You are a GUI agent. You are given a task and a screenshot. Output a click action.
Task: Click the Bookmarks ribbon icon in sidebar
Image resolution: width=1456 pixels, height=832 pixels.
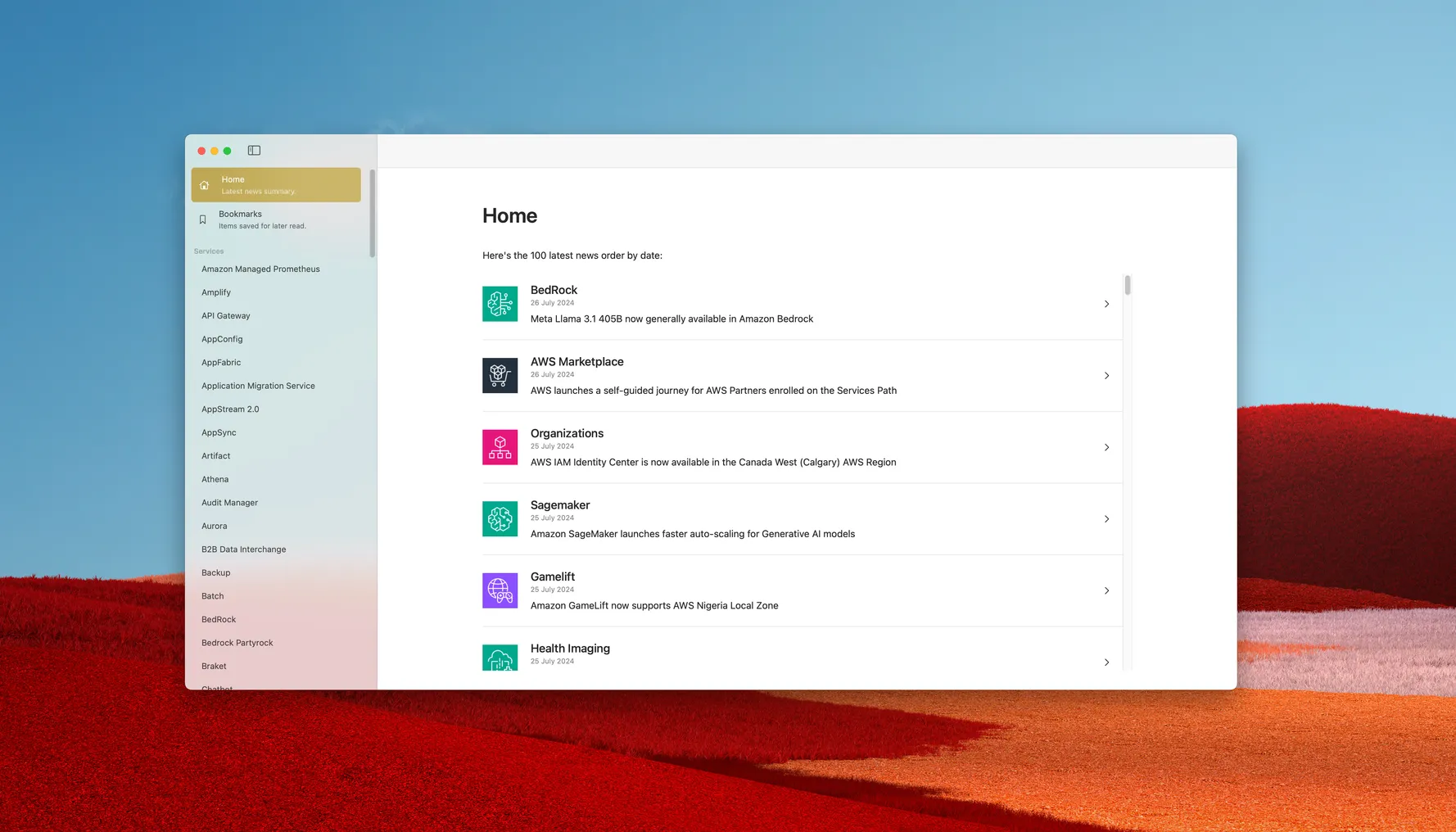pos(203,219)
